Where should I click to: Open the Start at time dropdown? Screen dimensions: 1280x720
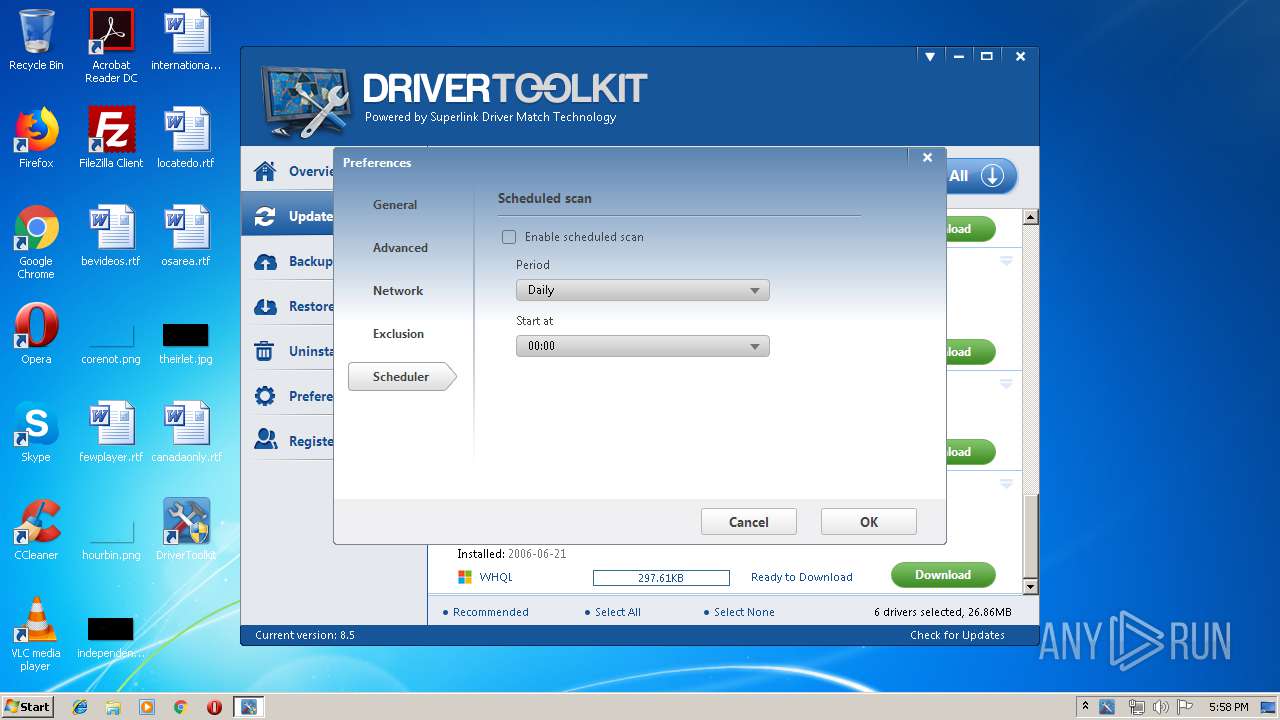[642, 346]
